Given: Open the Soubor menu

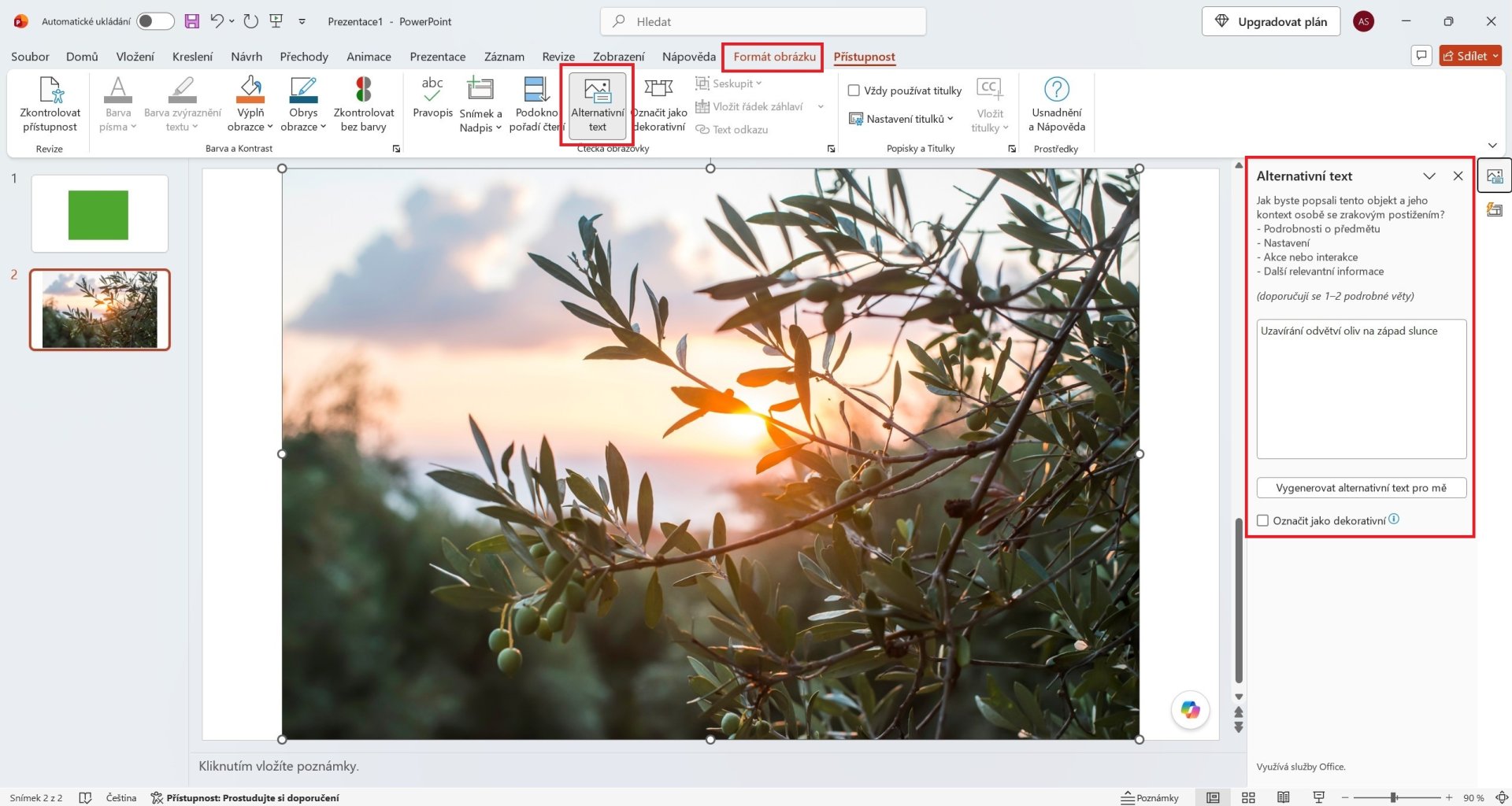Looking at the screenshot, I should (30, 57).
